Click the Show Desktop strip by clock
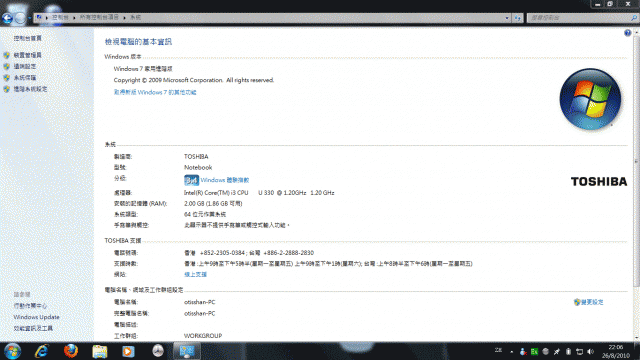Image resolution: width=640 pixels, height=360 pixels. click(x=637, y=351)
